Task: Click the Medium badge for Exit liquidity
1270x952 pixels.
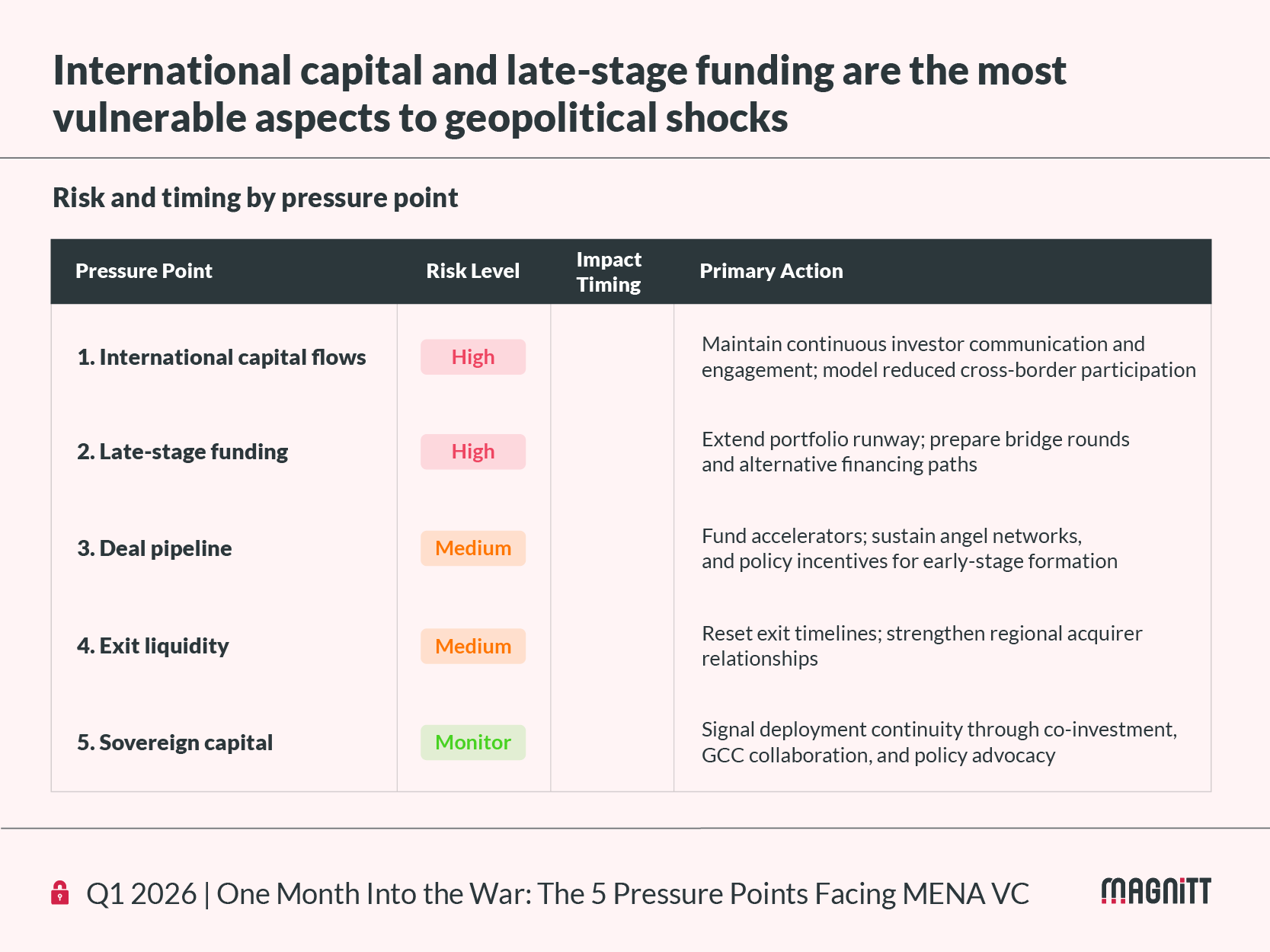Action: (x=473, y=646)
